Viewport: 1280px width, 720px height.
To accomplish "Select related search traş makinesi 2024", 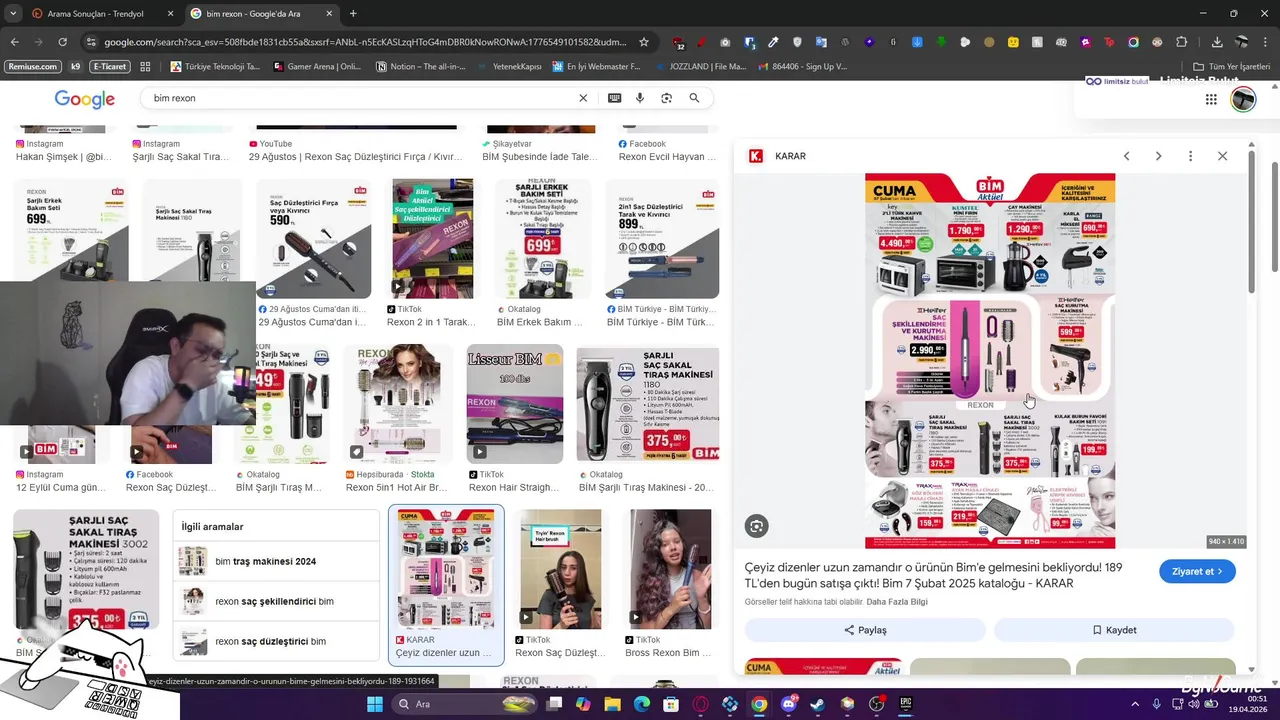I will pos(276,562).
